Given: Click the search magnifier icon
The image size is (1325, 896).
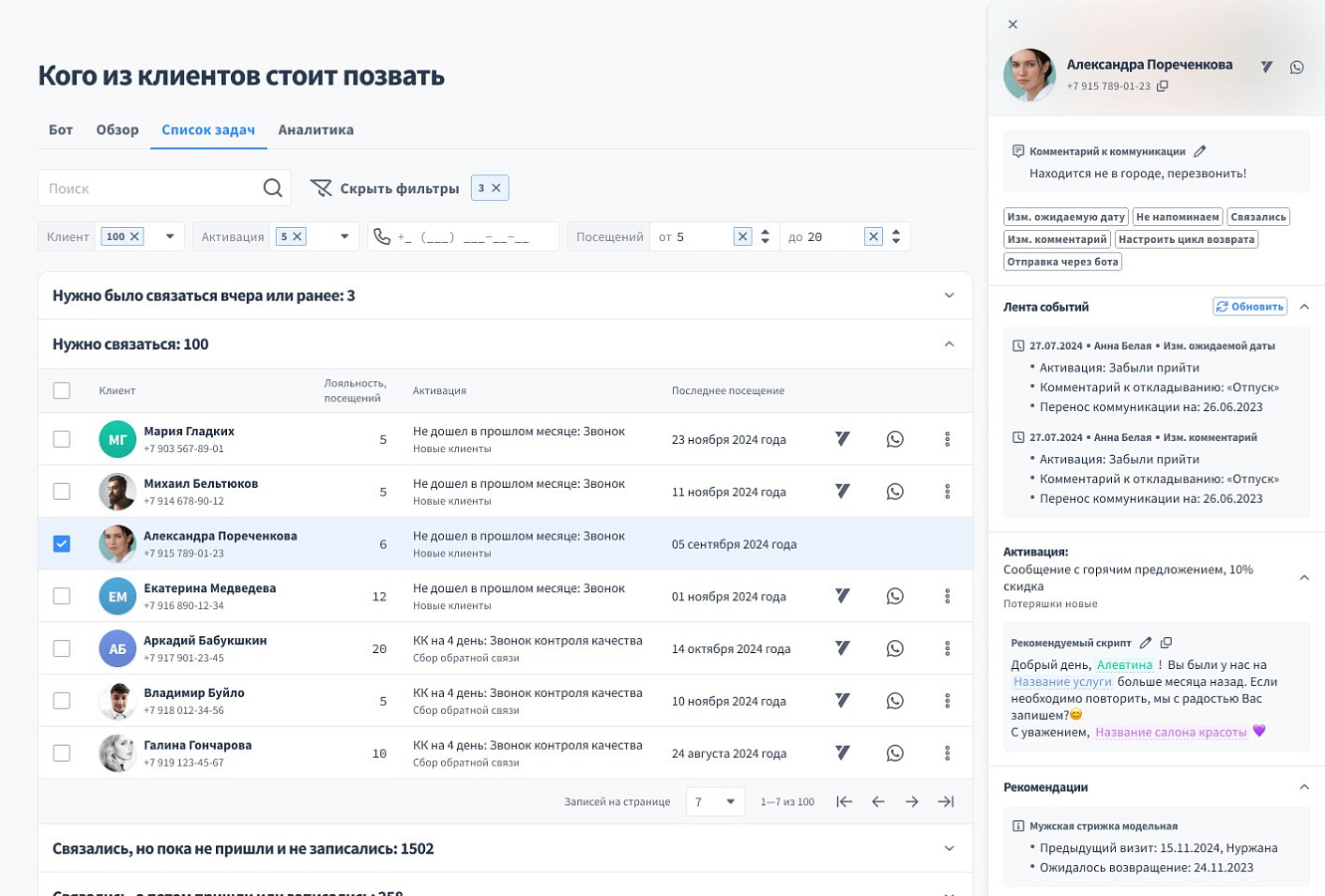Looking at the screenshot, I should point(272,188).
